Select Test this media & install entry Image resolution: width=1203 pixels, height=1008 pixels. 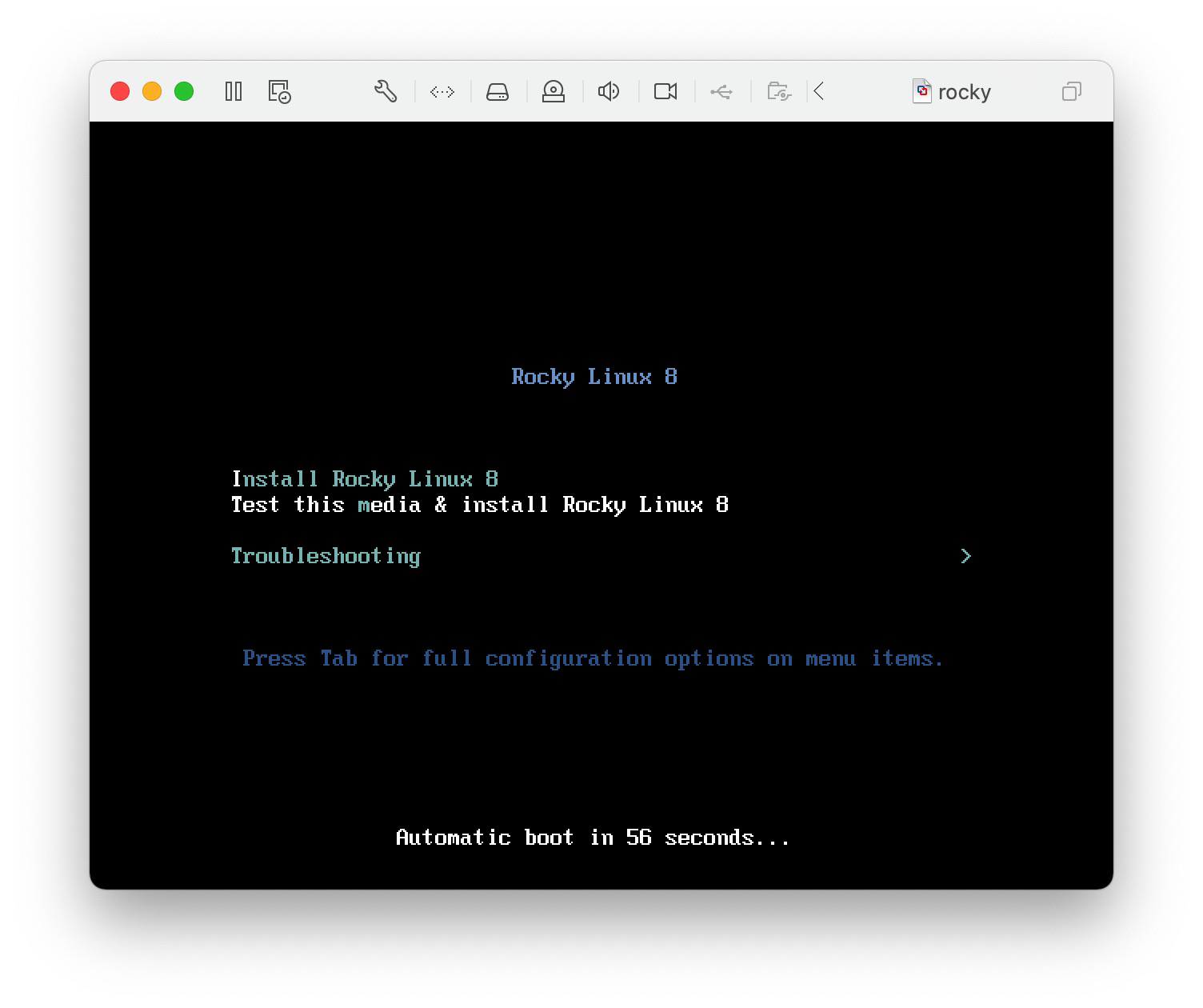(480, 505)
